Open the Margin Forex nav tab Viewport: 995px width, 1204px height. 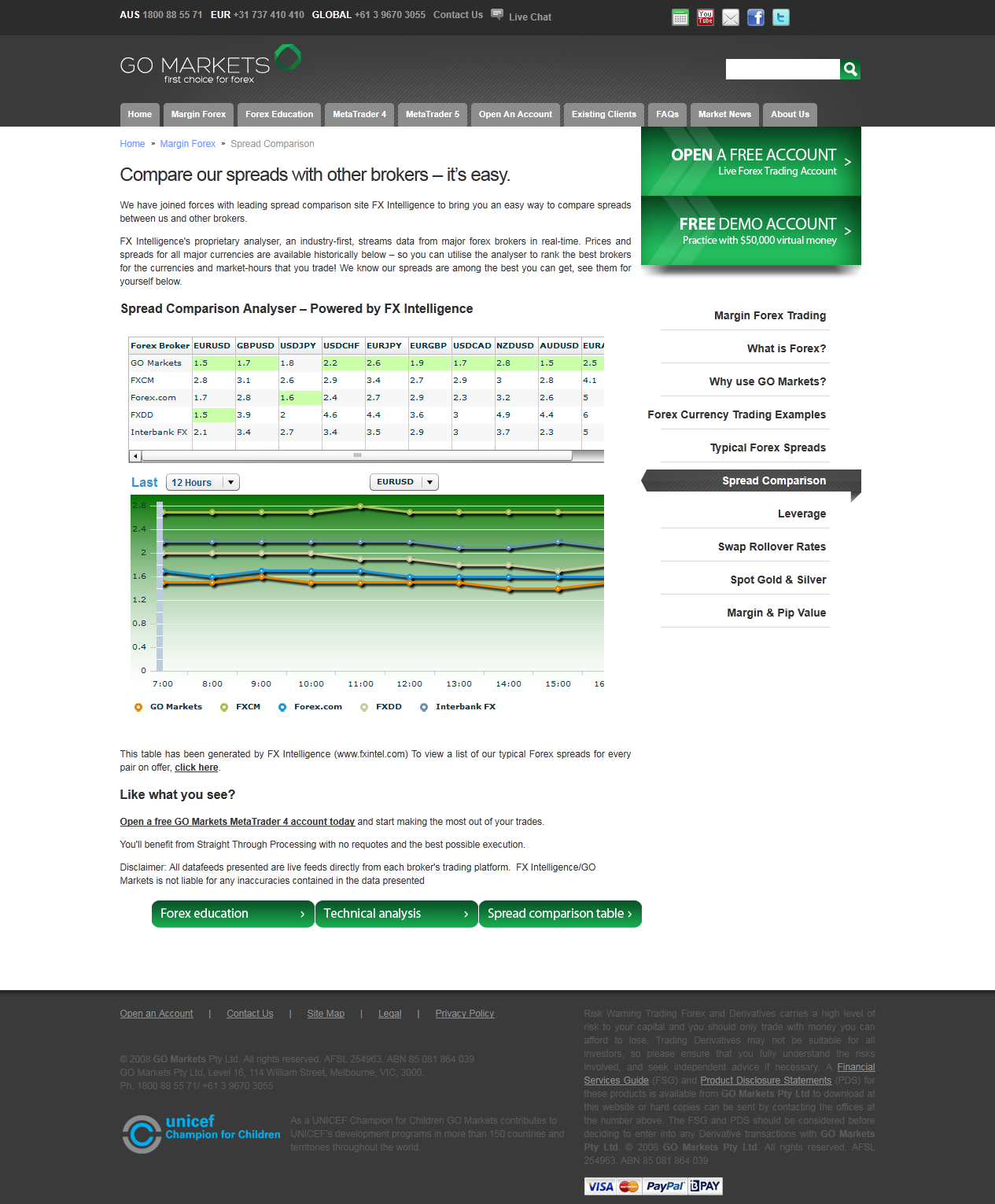click(x=198, y=114)
